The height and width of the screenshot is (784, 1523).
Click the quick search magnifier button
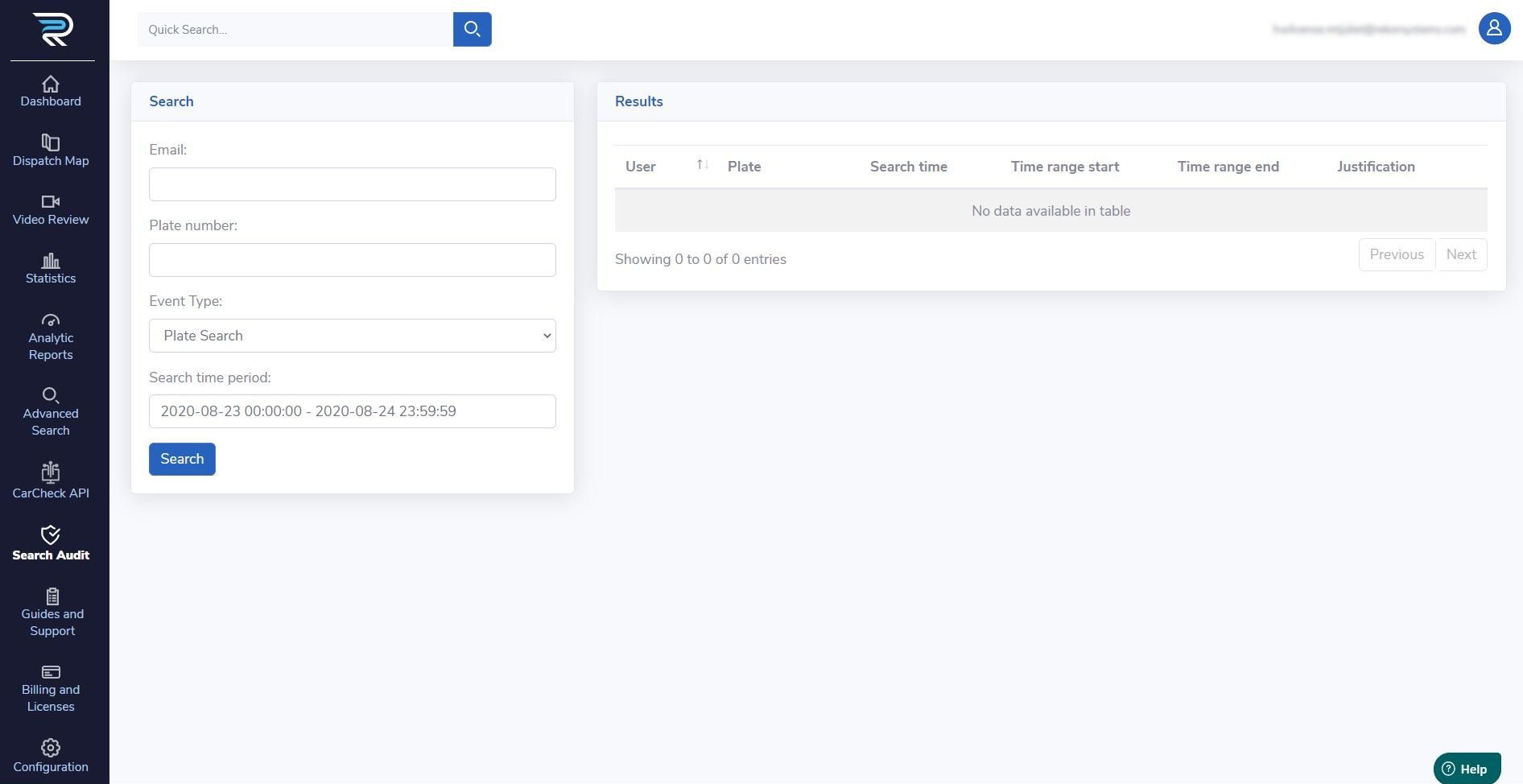(472, 30)
